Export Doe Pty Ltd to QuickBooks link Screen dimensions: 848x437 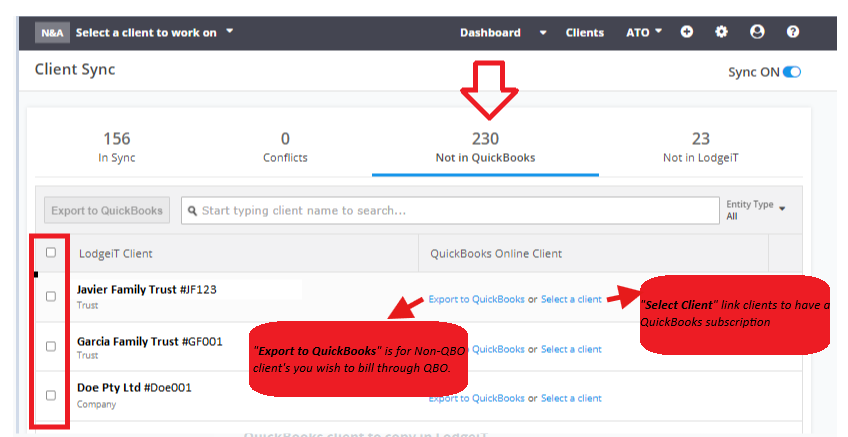(x=476, y=399)
